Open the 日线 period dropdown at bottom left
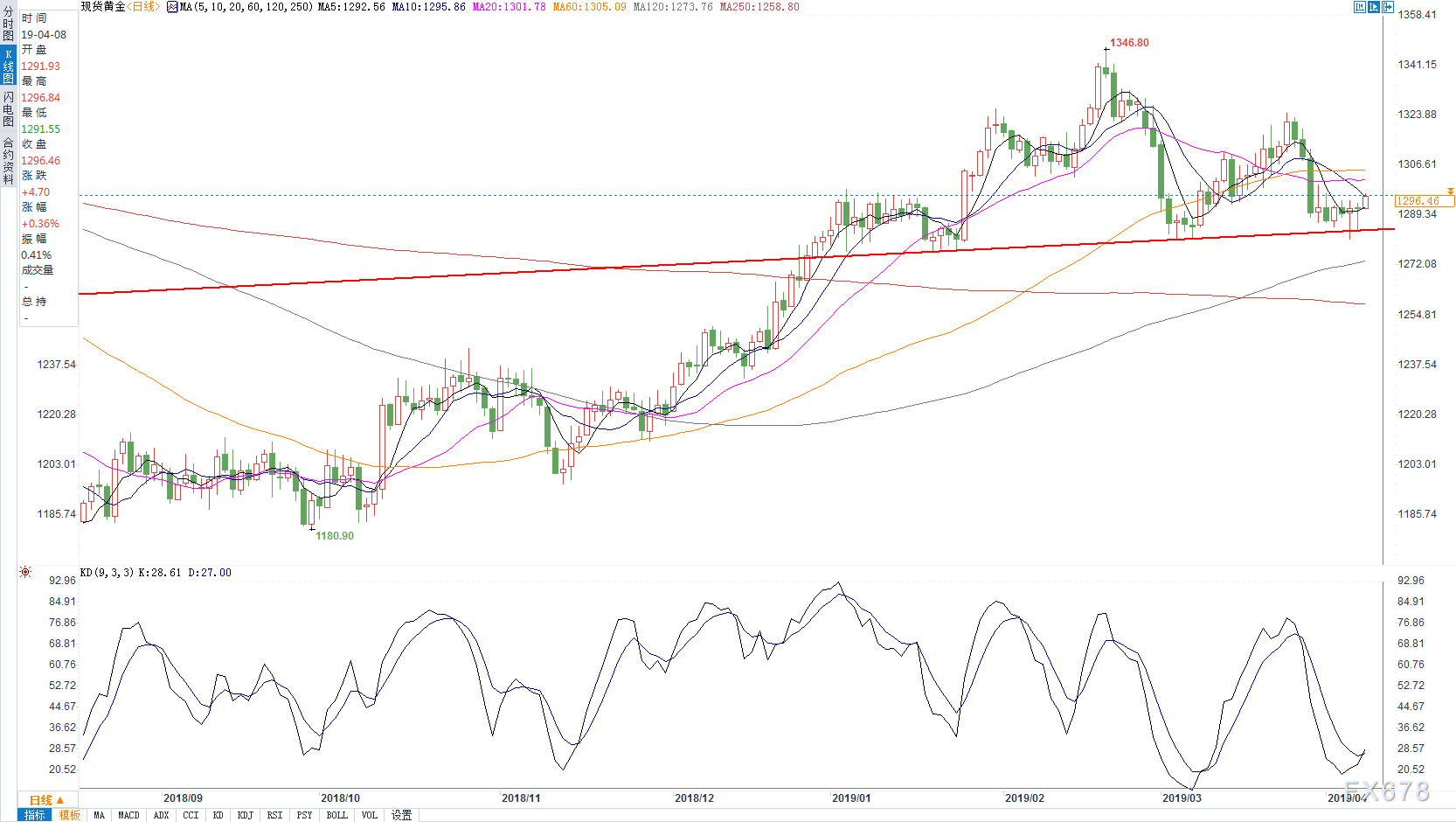This screenshot has width=1456, height=822. (47, 800)
